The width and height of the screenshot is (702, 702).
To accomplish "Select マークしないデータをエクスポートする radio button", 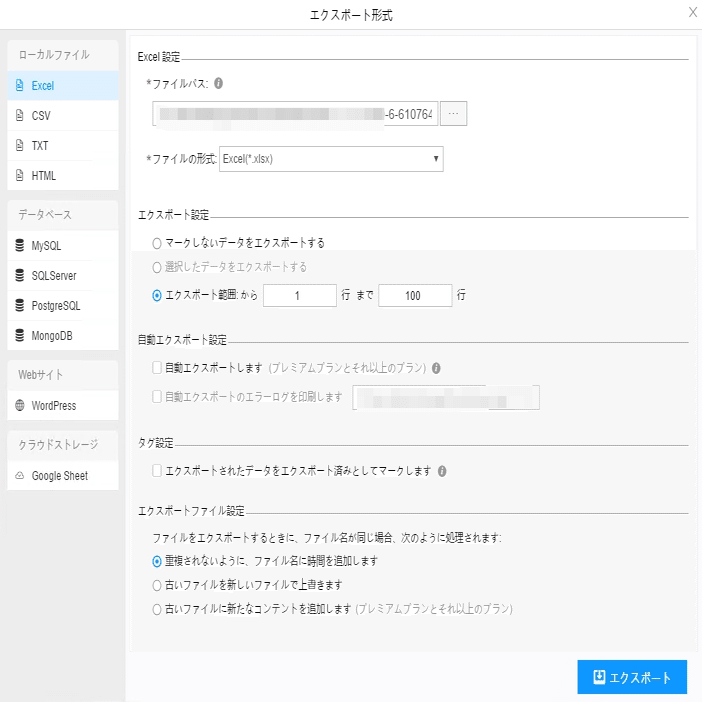I will click(156, 243).
